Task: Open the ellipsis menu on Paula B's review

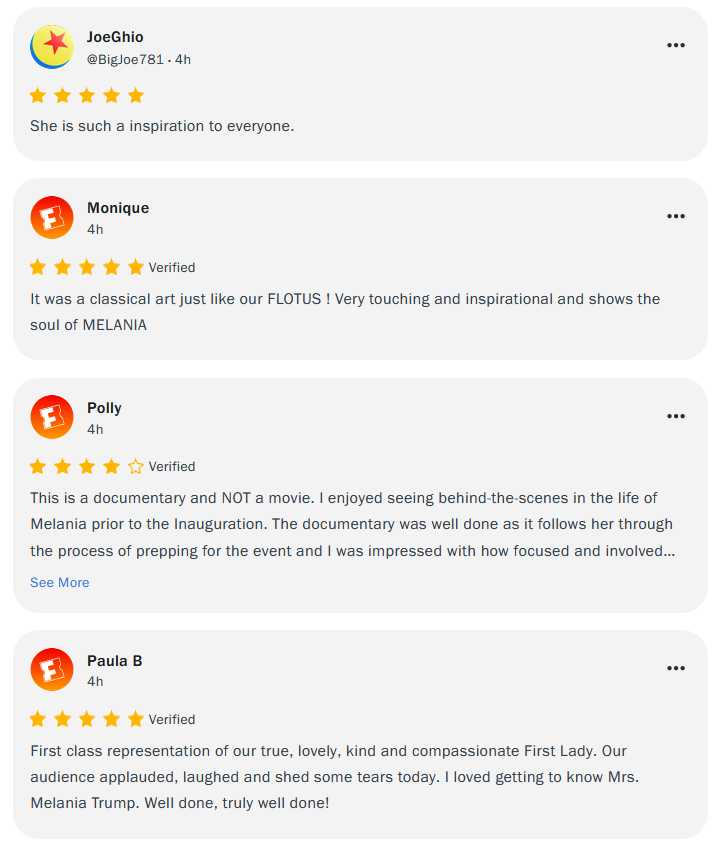Action: (x=676, y=668)
